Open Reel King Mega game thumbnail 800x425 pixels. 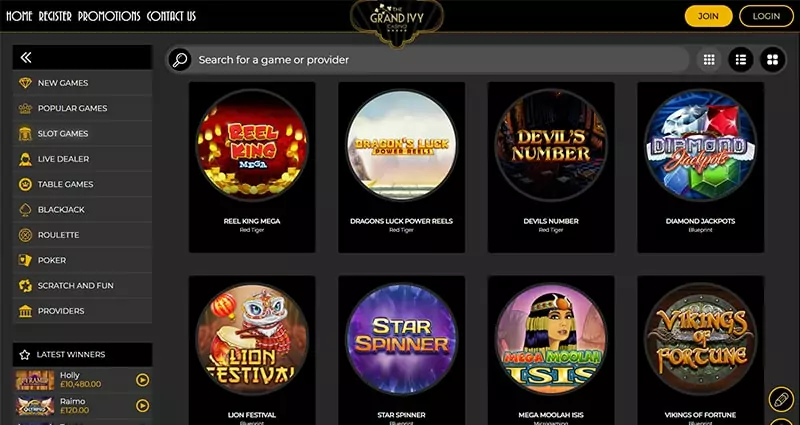[x=252, y=145]
